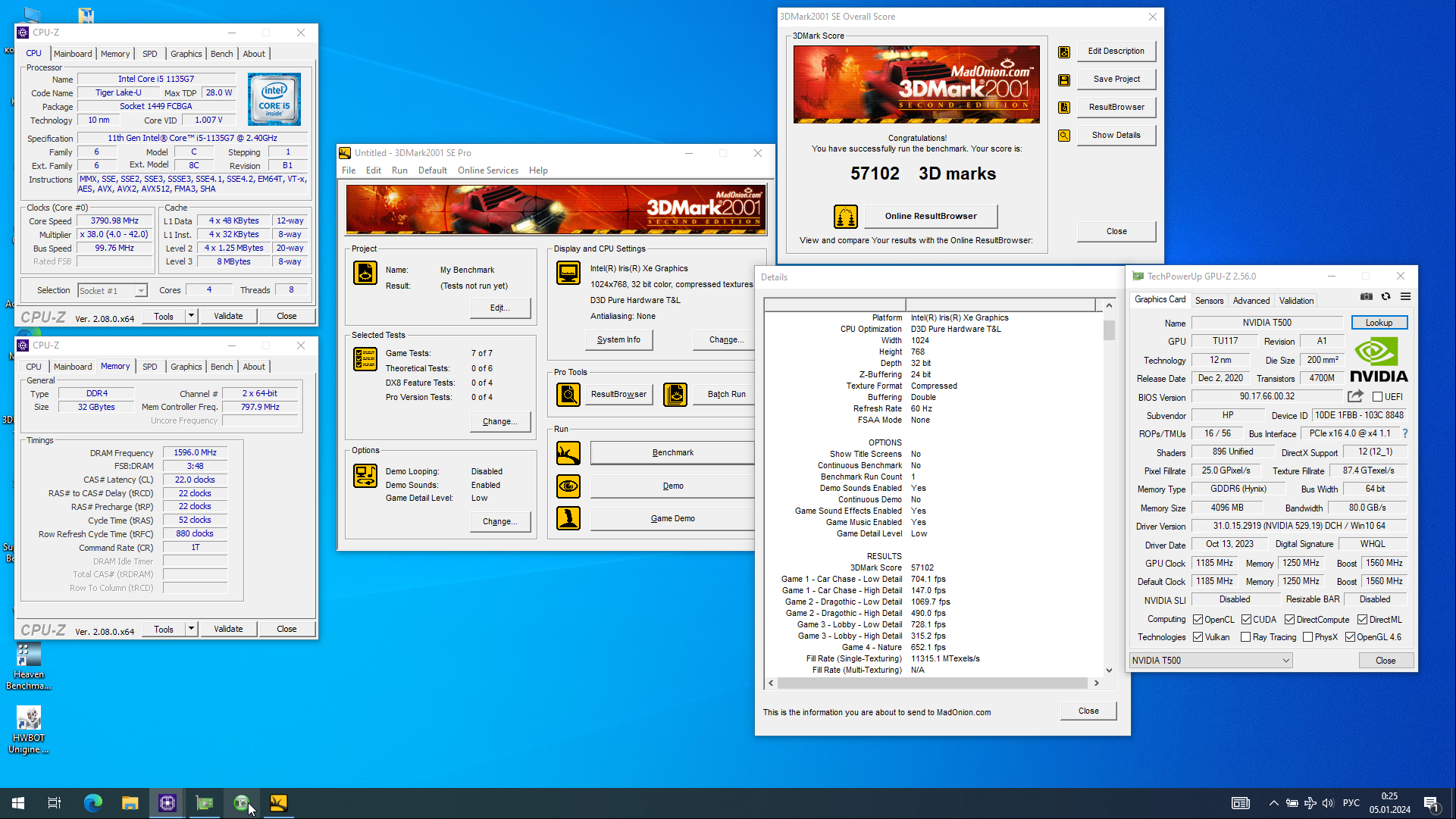Open the Sensors tab in GPU-Z

point(1209,301)
